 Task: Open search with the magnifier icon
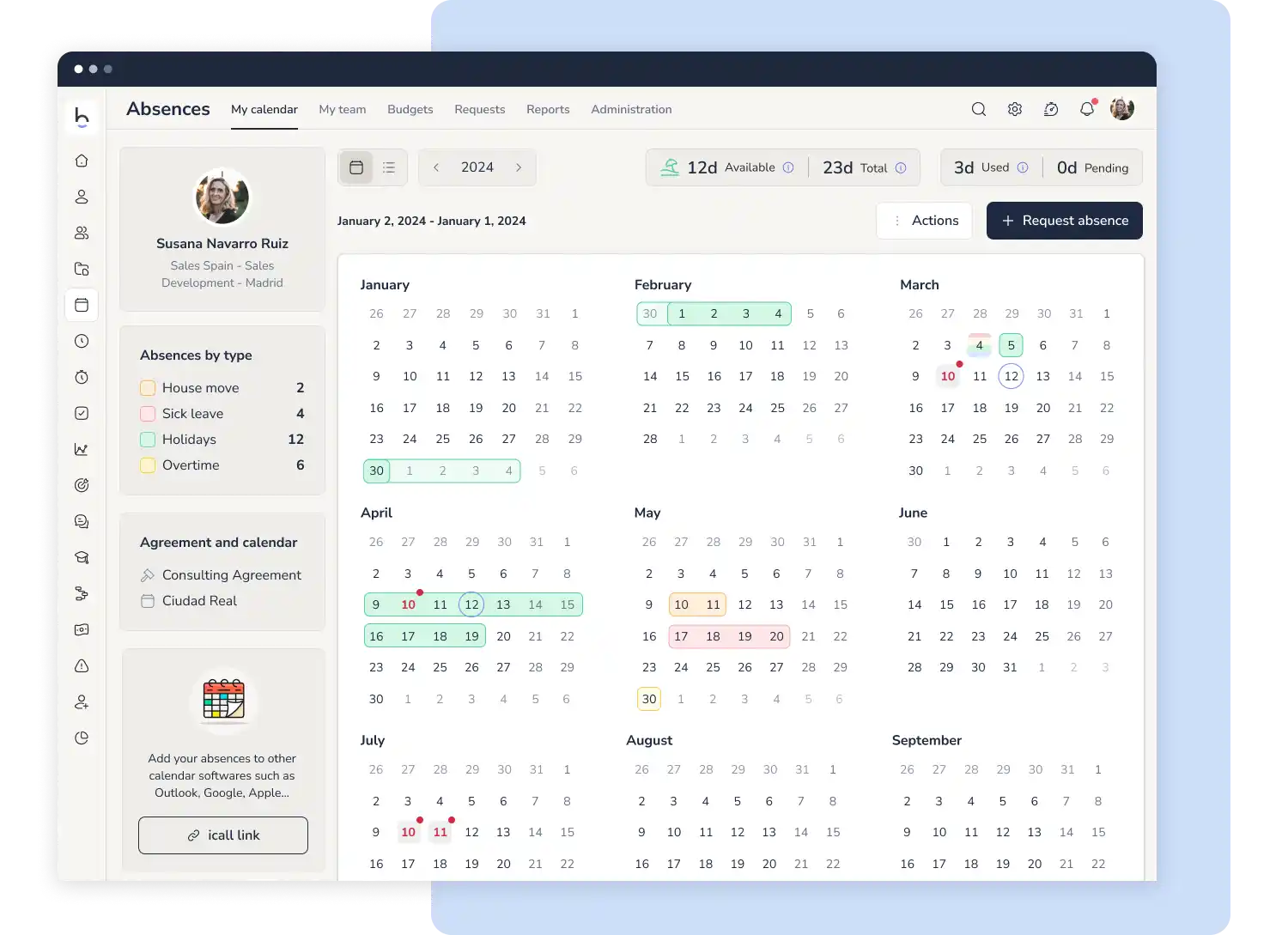(979, 109)
